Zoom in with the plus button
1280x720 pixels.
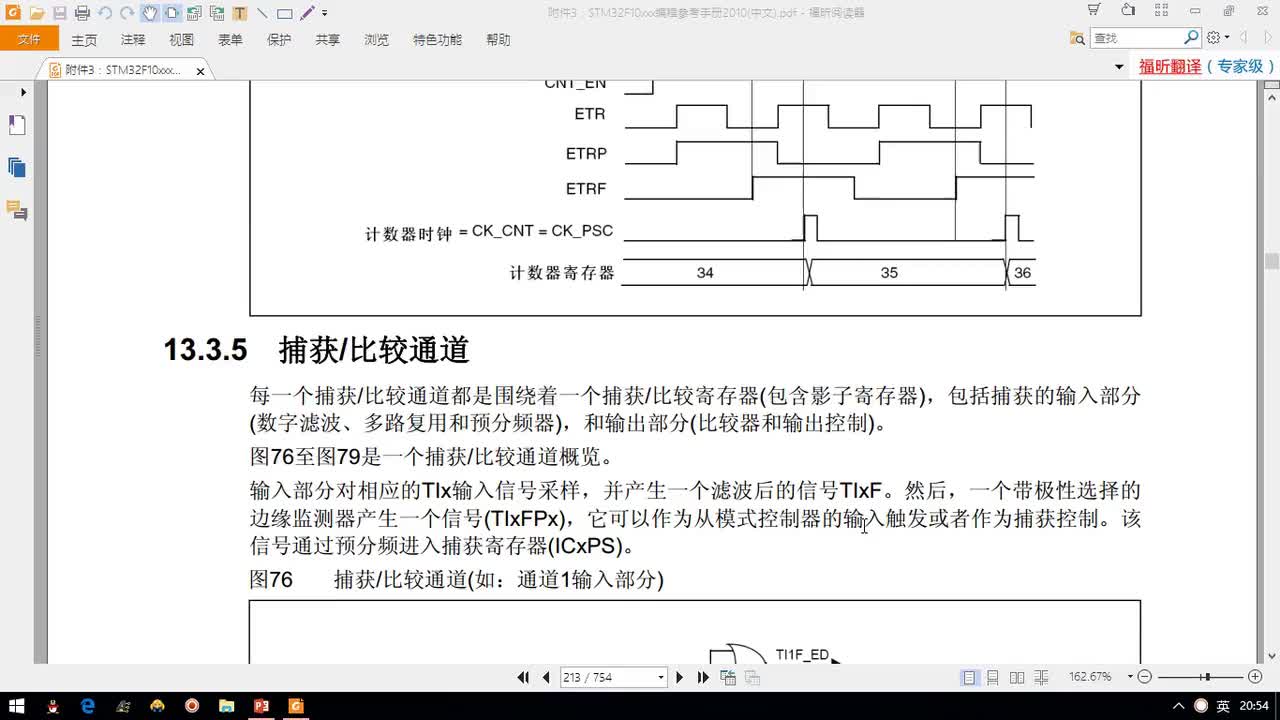point(1255,677)
